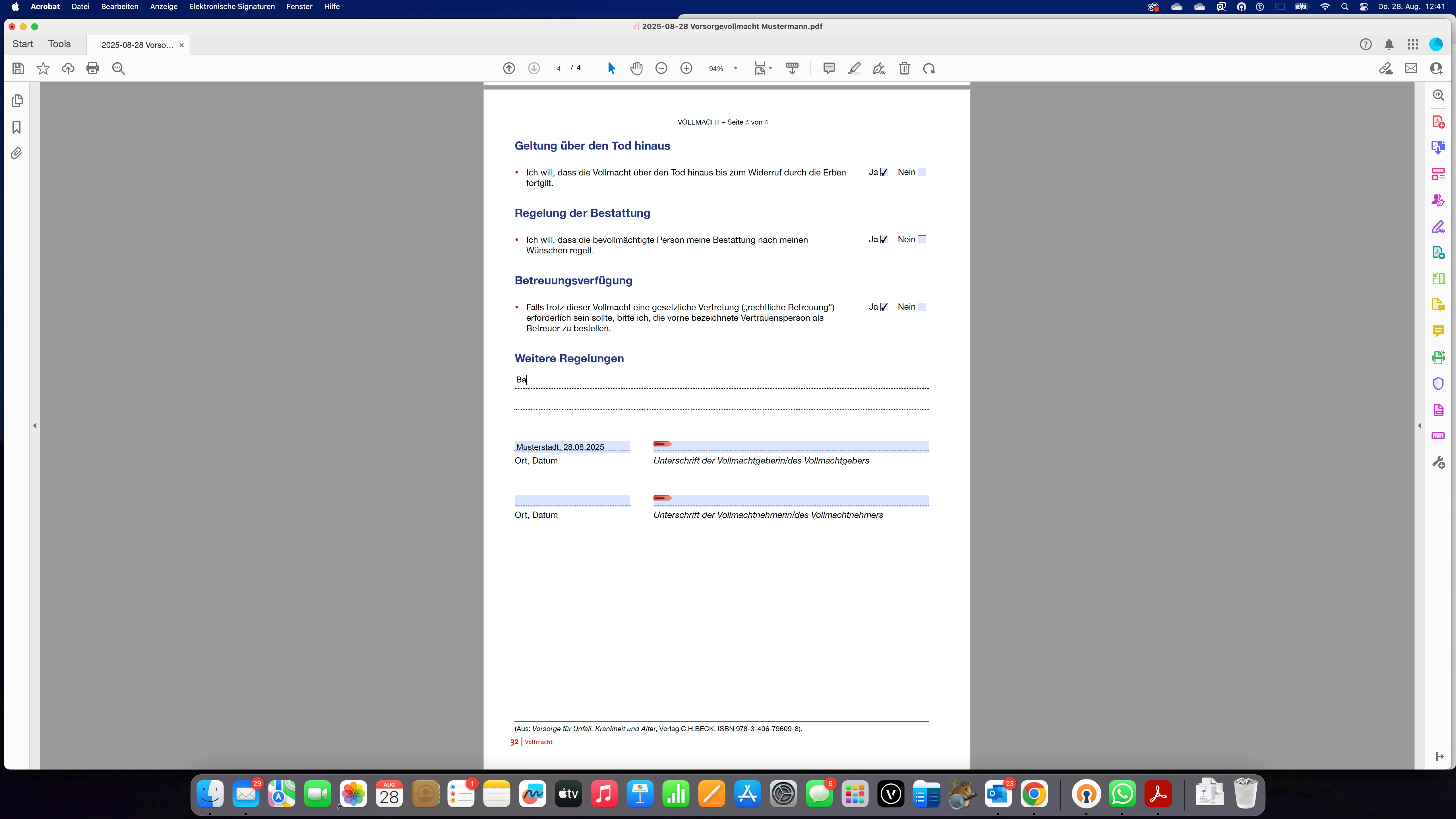Click the trash delete icon in toolbar
The image size is (1456, 819).
[x=904, y=68]
